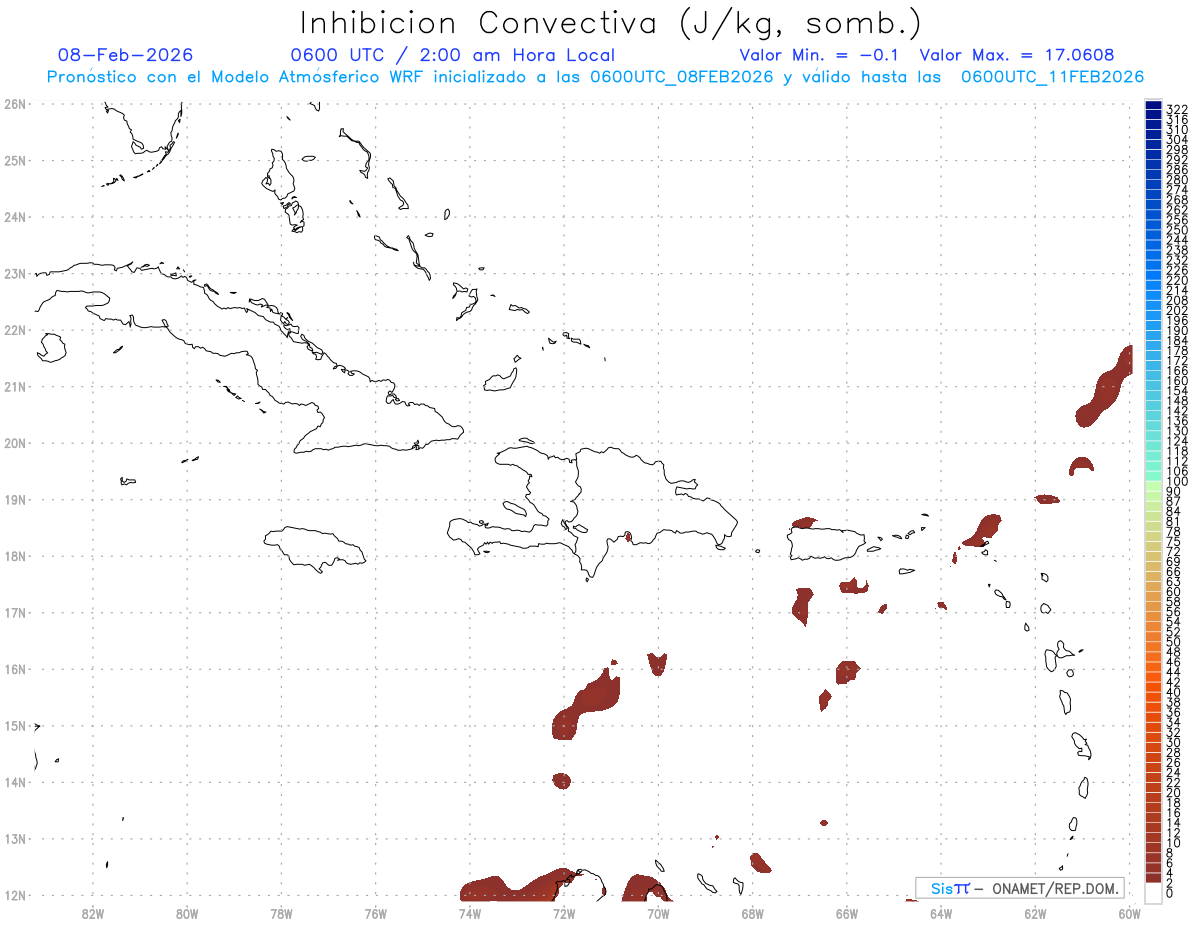Click the "22N" latitude label
1200x927 pixels.
click(x=14, y=330)
